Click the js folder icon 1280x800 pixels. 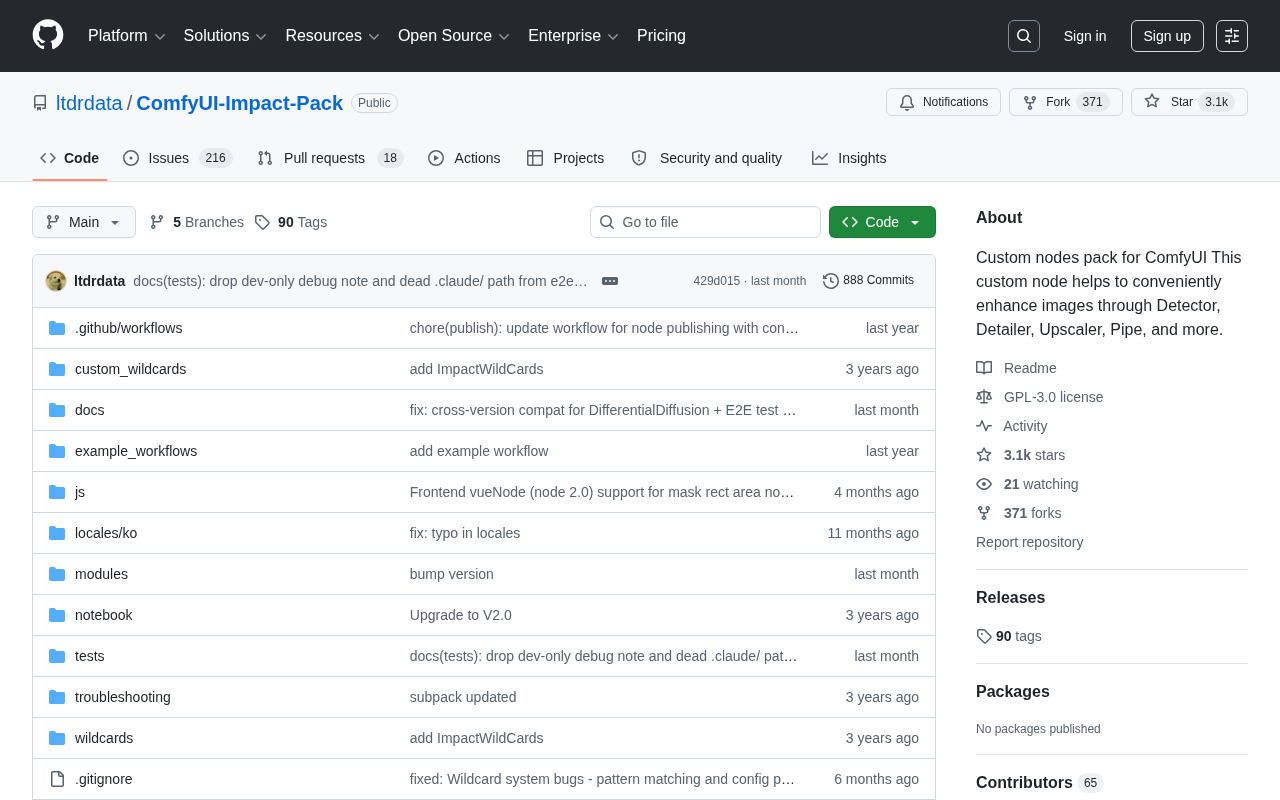(57, 492)
